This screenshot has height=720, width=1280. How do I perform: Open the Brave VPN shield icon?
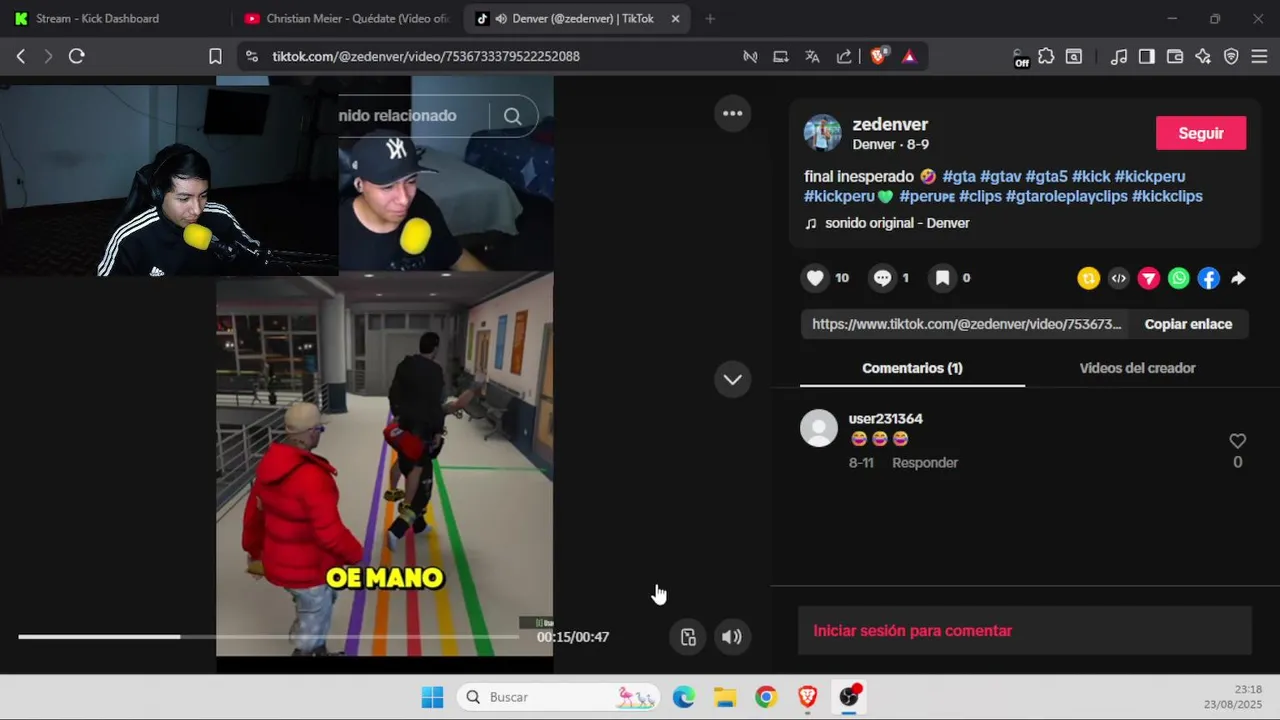click(x=1231, y=57)
